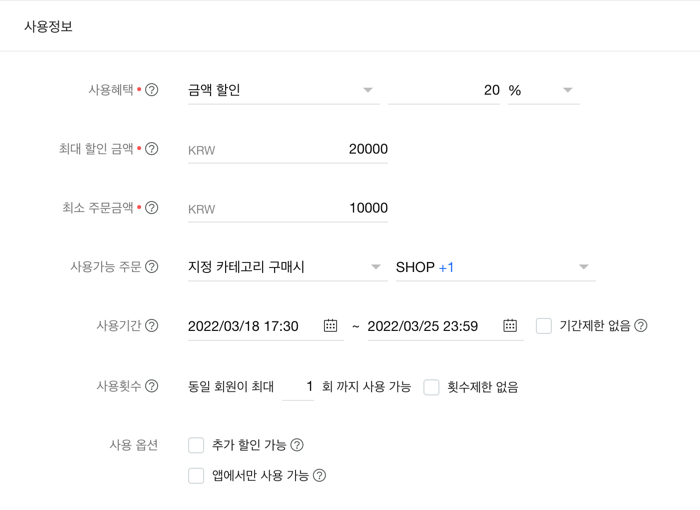Click help icon next to 사용가능 주문
Screen dimensions: 700x510
point(152,267)
